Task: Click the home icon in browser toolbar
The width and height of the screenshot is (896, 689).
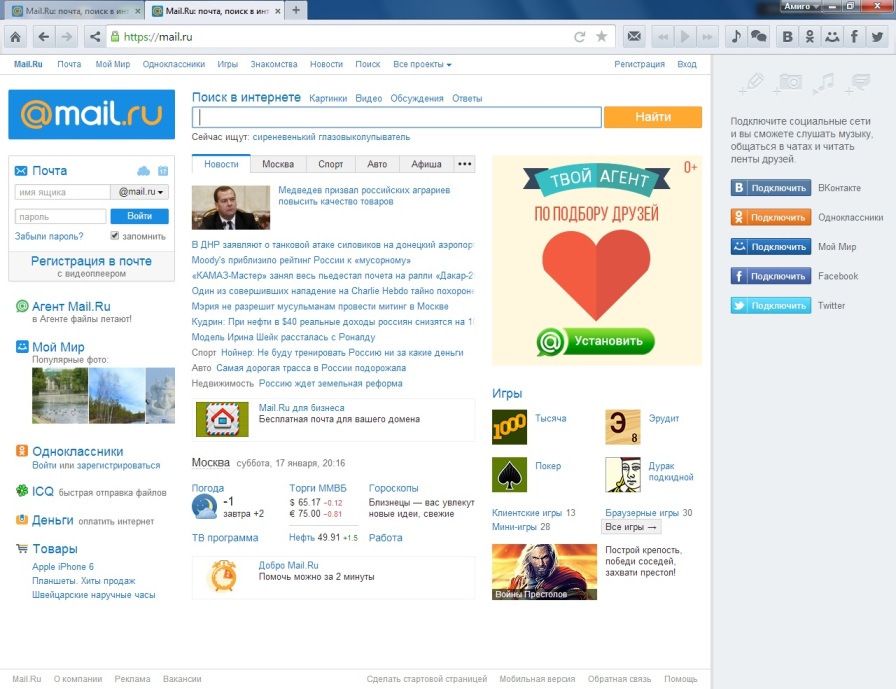Action: (x=16, y=37)
